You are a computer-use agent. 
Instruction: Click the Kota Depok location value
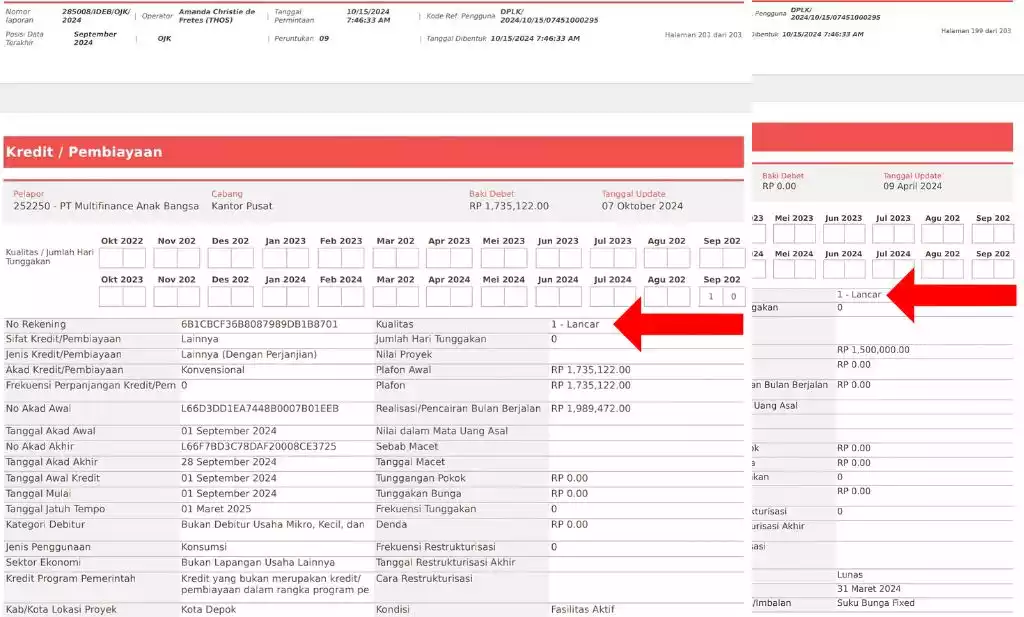click(x=208, y=609)
